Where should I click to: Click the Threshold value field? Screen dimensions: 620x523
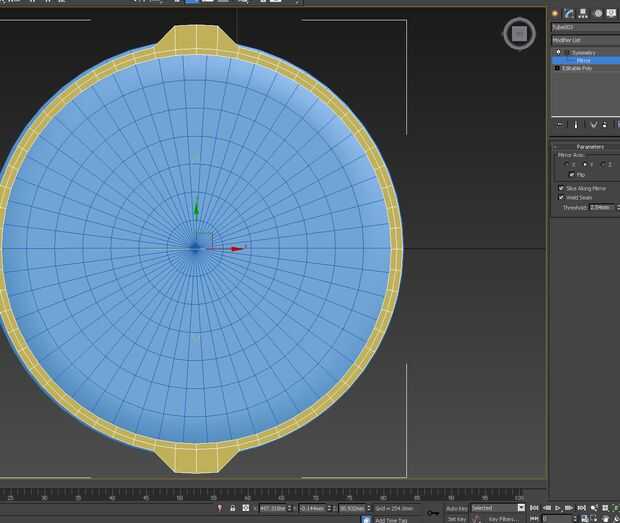601,207
